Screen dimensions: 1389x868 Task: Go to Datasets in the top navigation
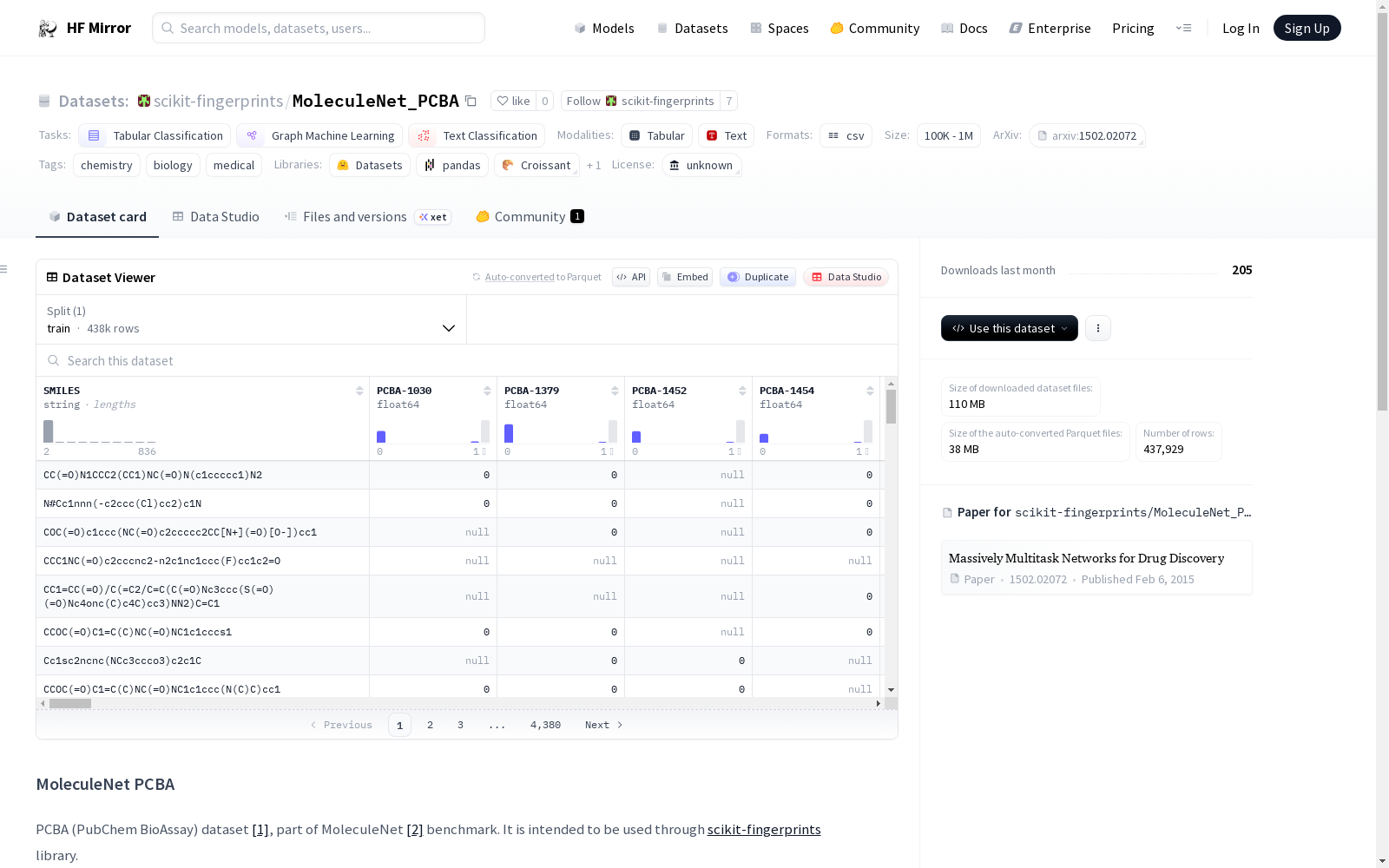(692, 29)
